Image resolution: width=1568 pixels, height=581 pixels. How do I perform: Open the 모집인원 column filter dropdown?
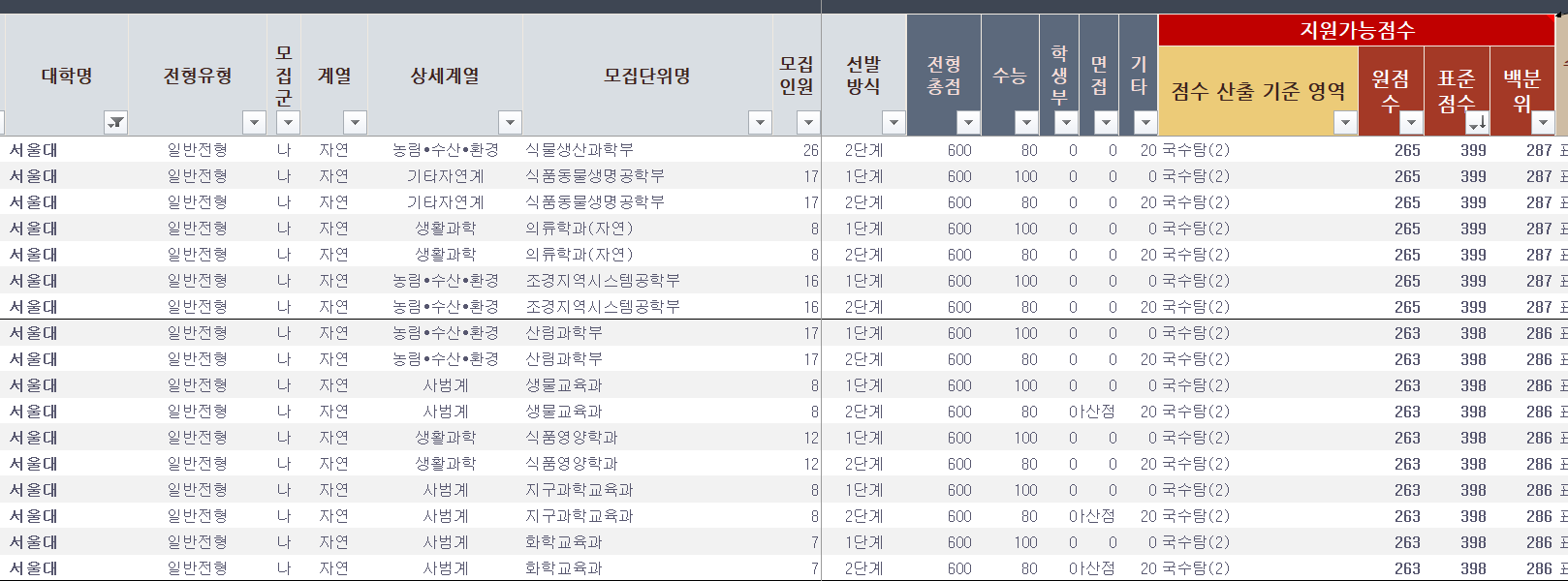[808, 122]
